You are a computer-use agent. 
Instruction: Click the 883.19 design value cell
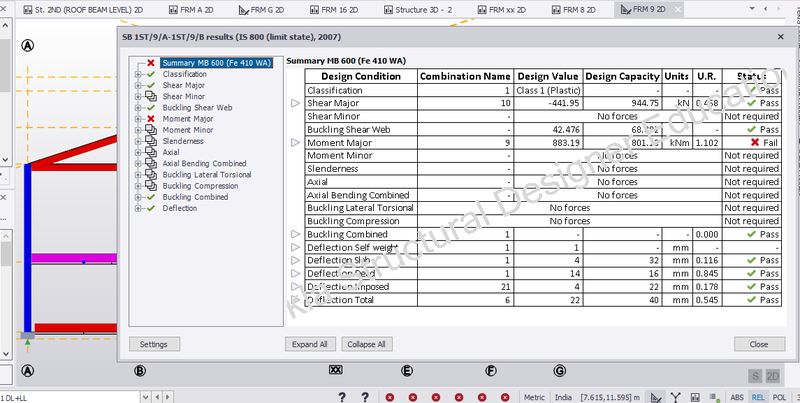coord(548,143)
